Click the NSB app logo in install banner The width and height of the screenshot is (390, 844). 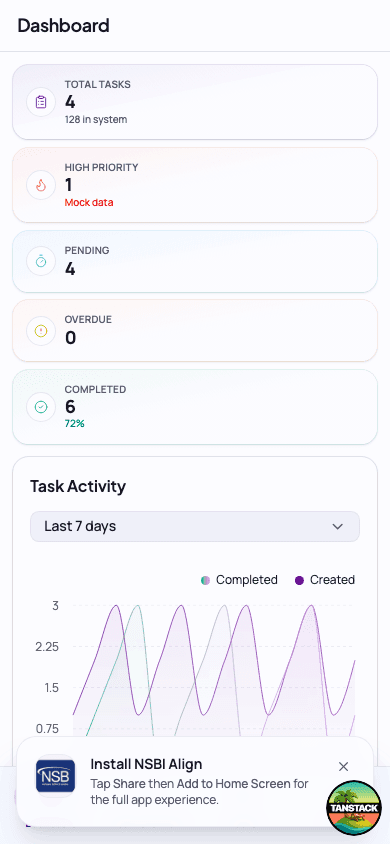pos(55,776)
